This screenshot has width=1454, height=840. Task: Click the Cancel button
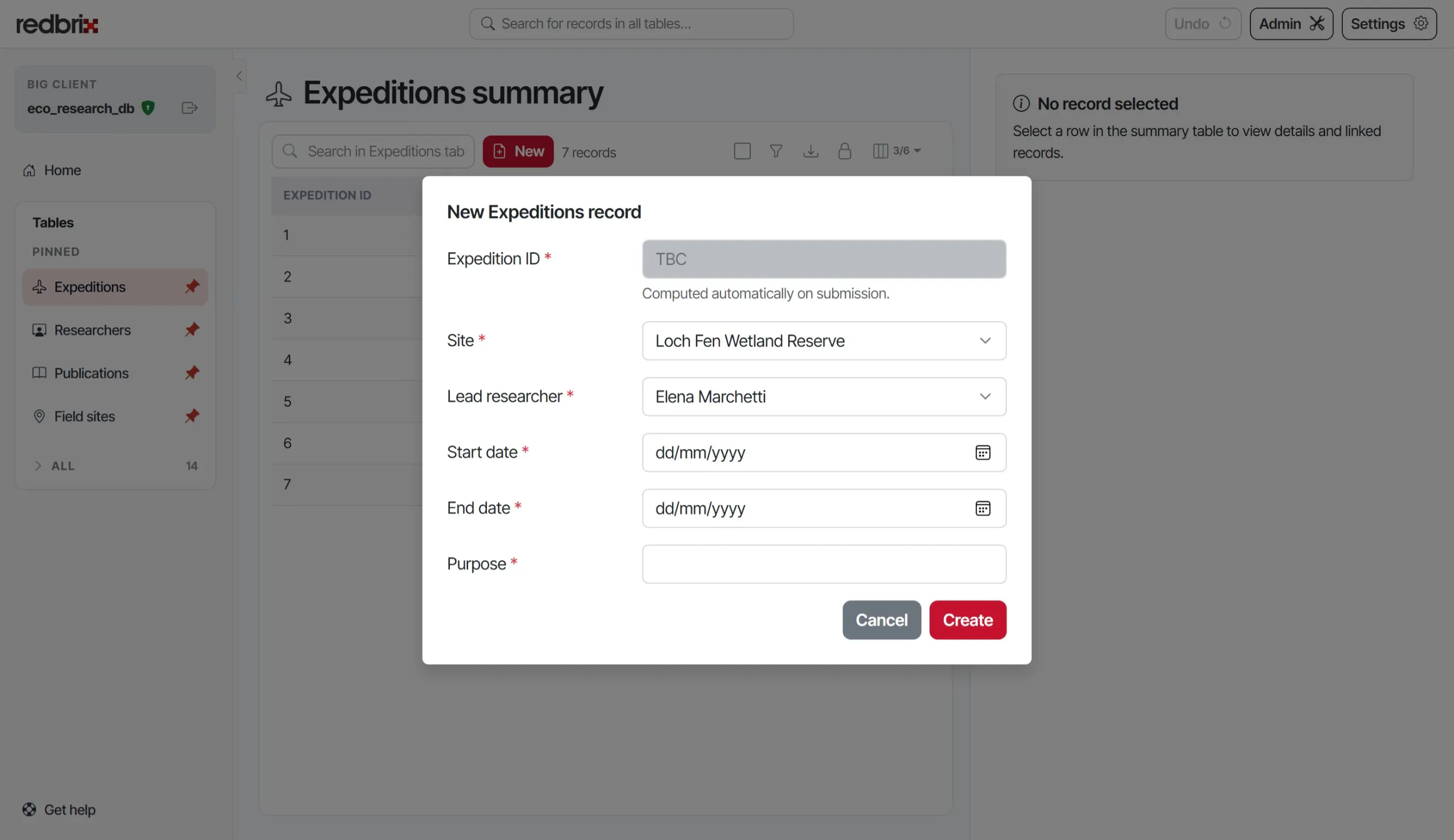pos(881,620)
